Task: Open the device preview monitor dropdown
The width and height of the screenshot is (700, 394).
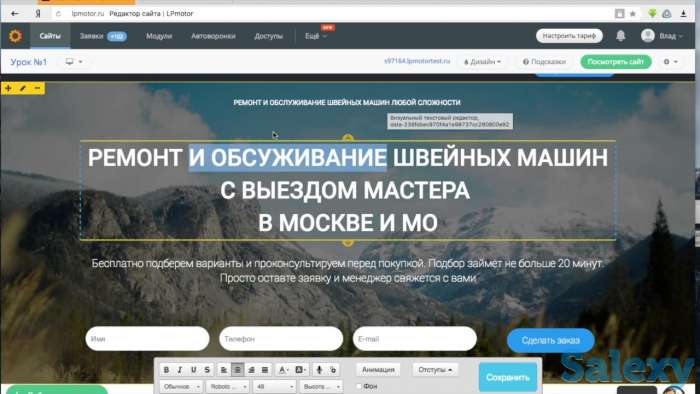Action: pyautogui.click(x=74, y=62)
